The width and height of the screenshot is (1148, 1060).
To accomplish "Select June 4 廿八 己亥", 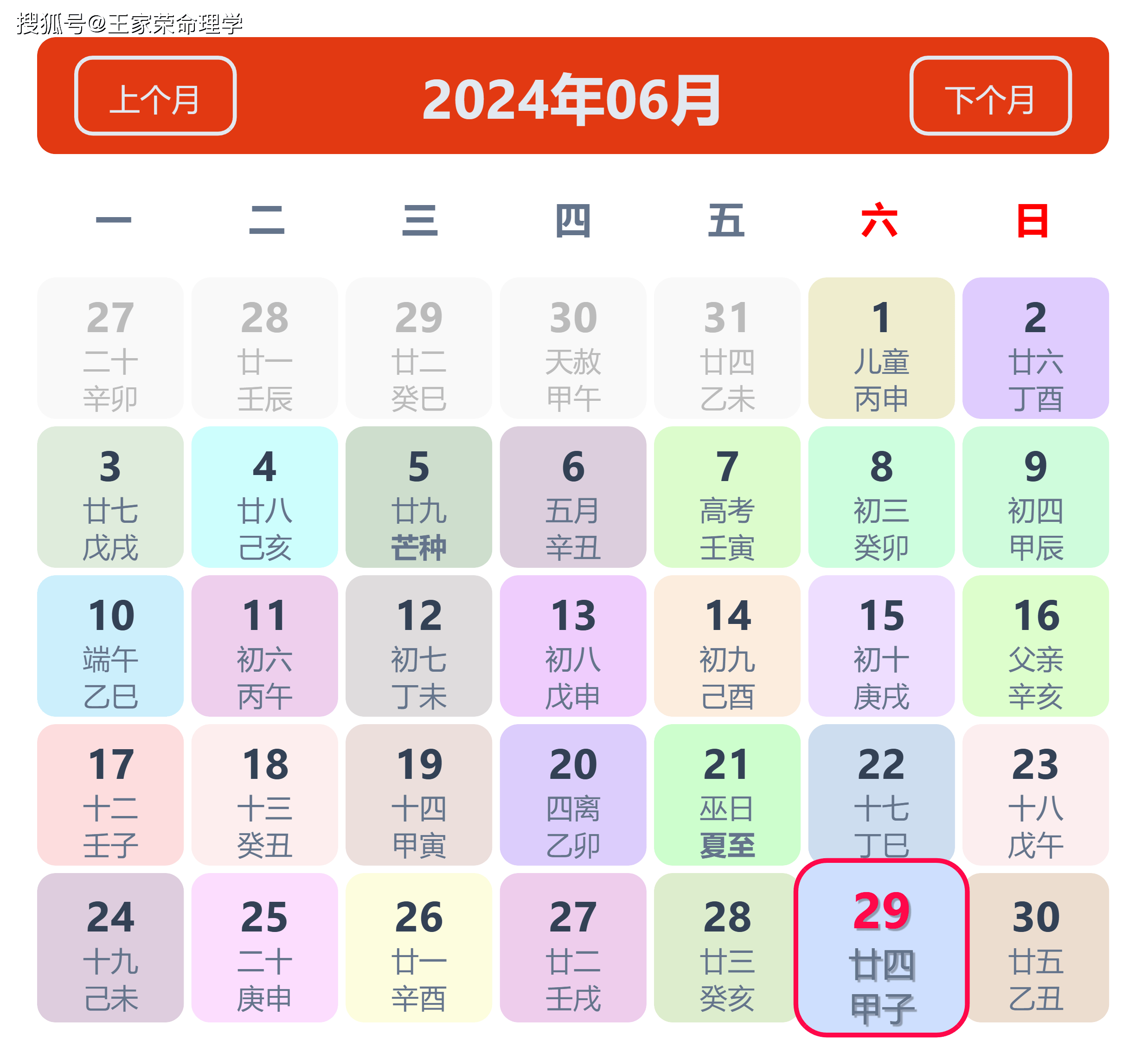I will (264, 497).
